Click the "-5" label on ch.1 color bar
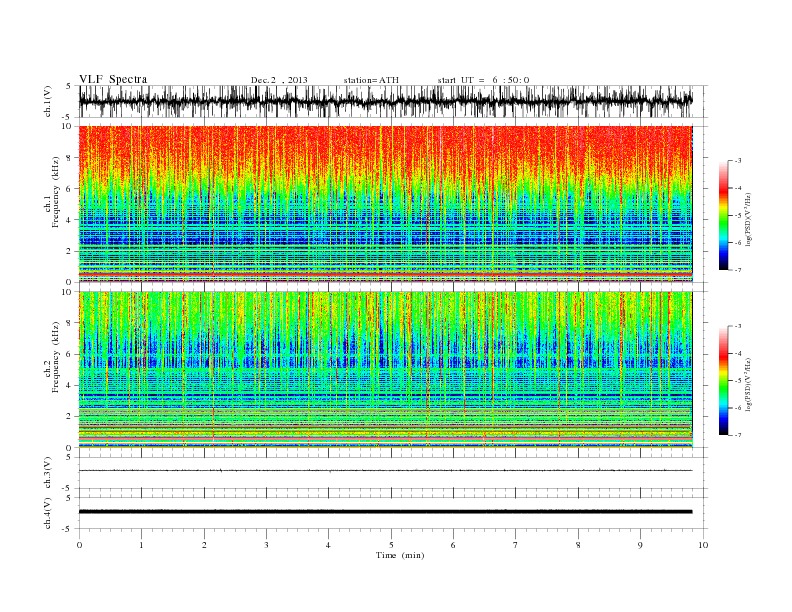 coord(737,215)
